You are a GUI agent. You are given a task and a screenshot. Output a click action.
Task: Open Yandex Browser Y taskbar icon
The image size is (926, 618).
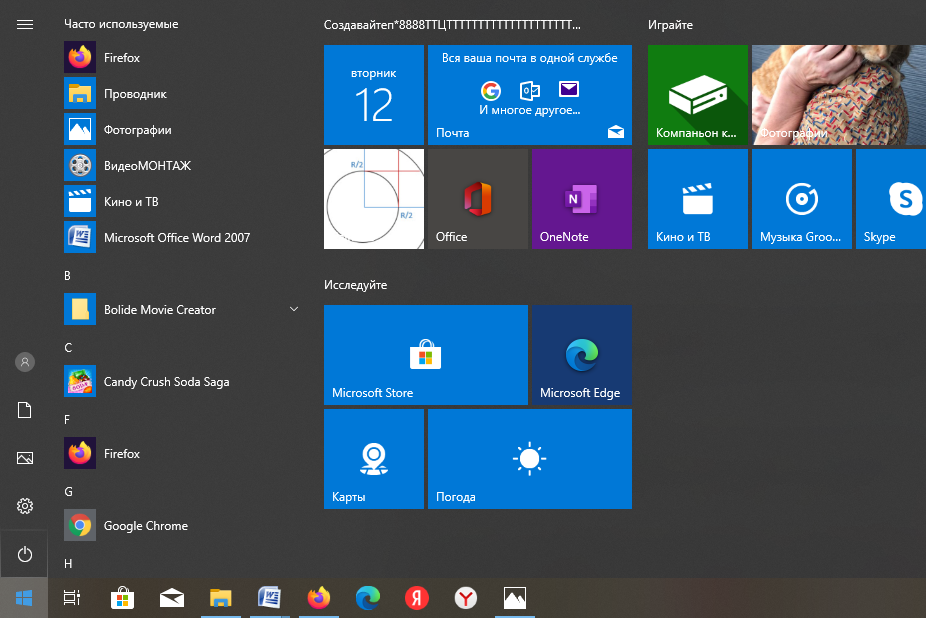click(466, 598)
